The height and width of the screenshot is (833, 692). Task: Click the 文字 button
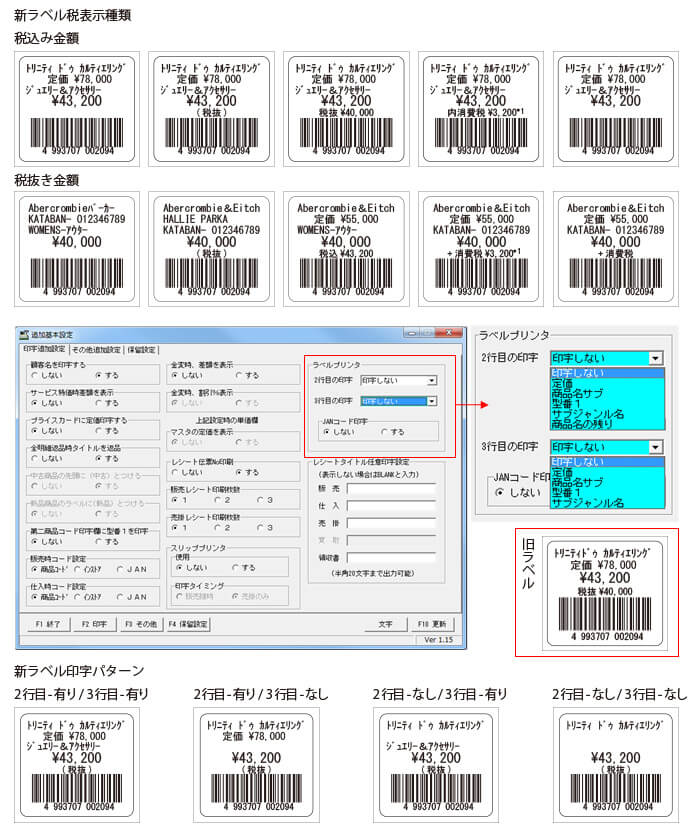tap(385, 623)
